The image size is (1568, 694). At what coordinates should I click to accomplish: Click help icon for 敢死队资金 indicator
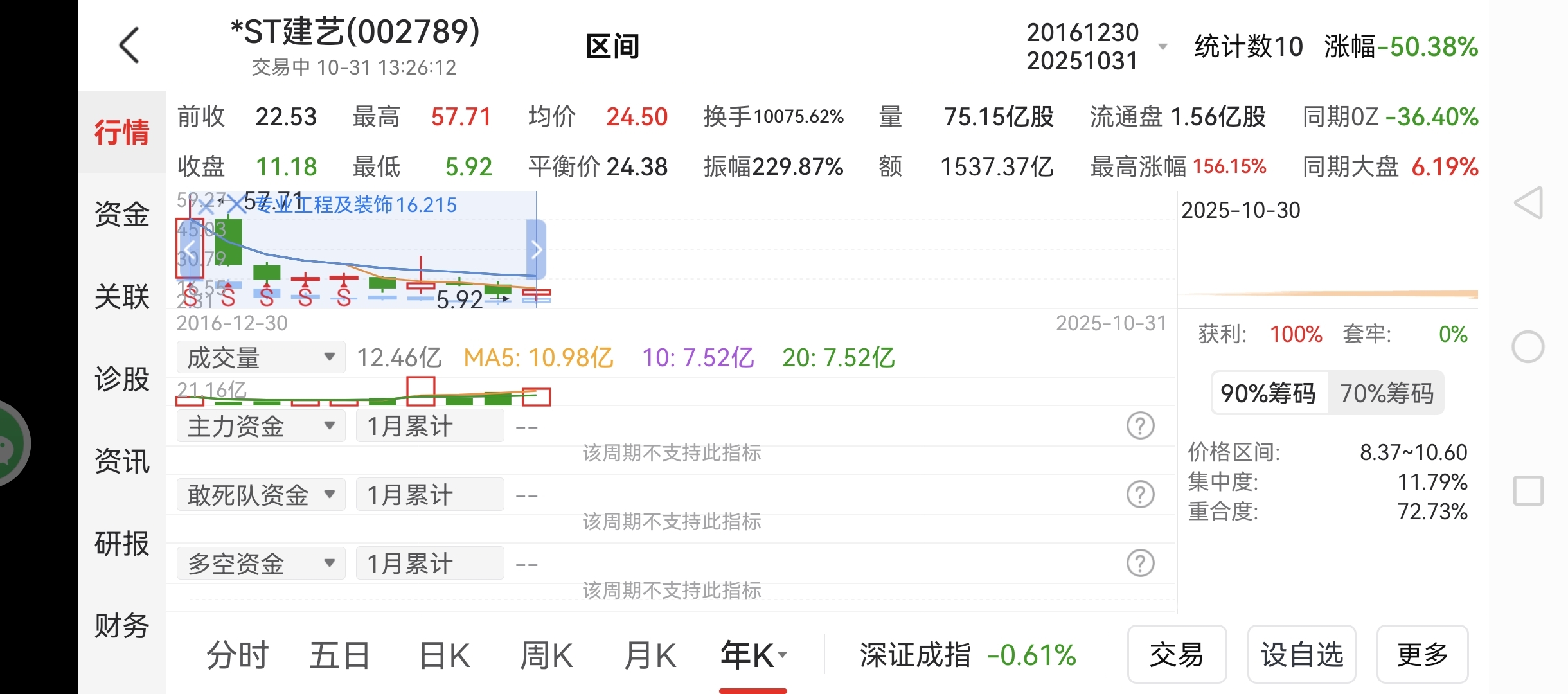click(x=1140, y=495)
